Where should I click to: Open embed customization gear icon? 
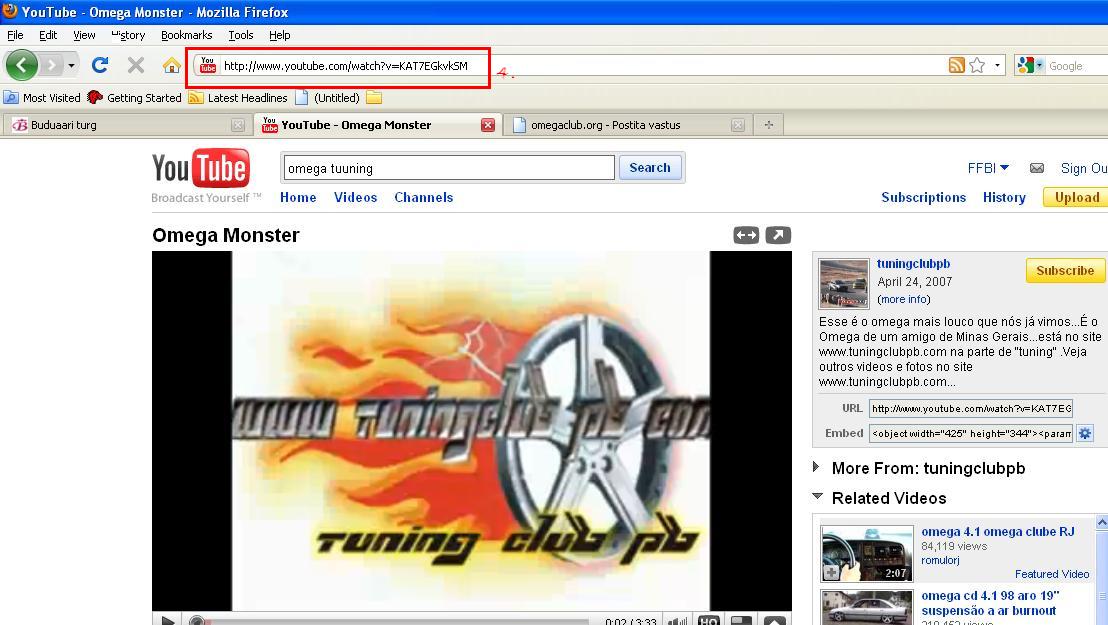[x=1085, y=433]
